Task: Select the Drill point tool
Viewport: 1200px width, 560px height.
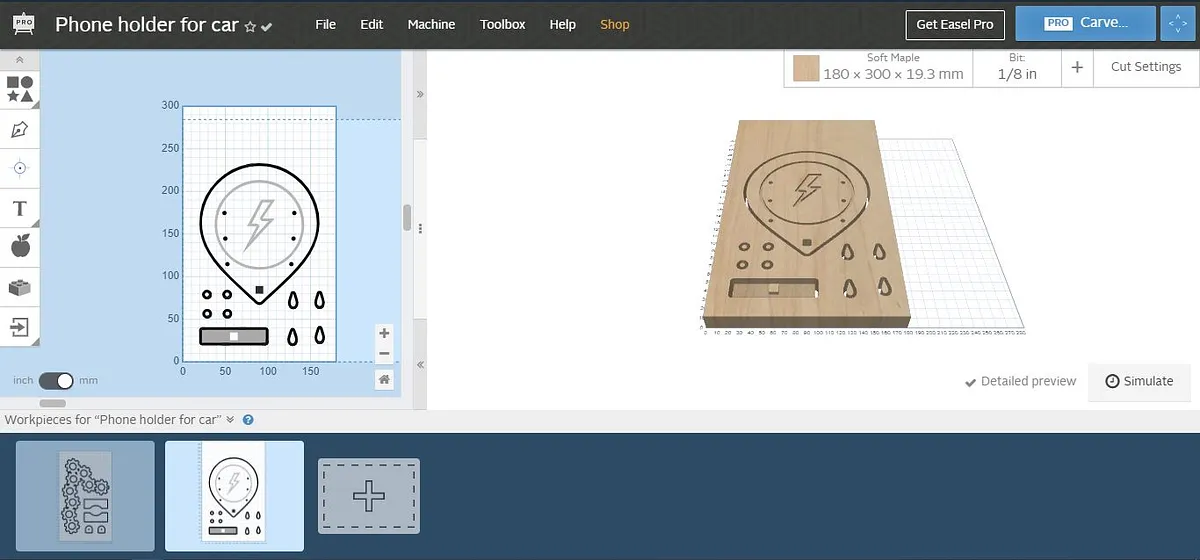Action: tap(19, 168)
